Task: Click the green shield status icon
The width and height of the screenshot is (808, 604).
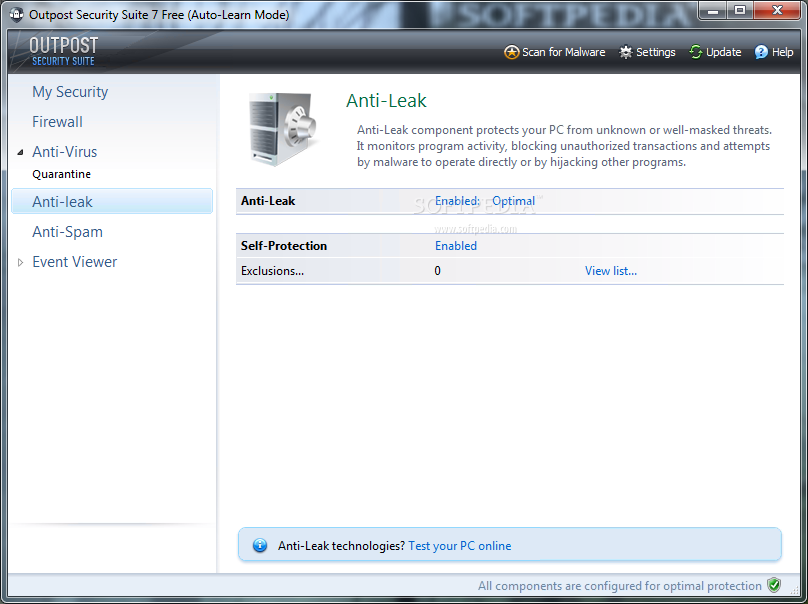Action: pyautogui.click(x=773, y=585)
